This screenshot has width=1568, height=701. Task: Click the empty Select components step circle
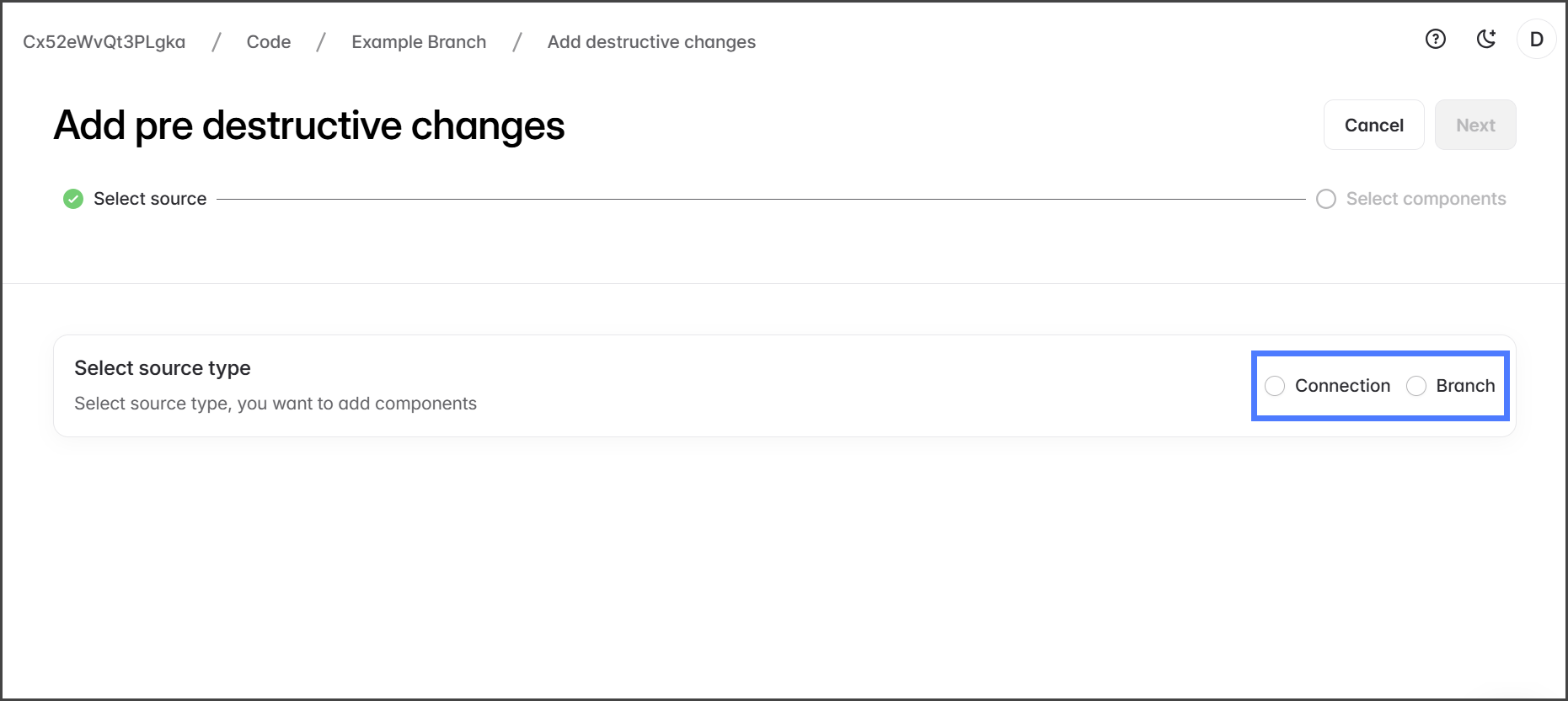click(x=1326, y=199)
